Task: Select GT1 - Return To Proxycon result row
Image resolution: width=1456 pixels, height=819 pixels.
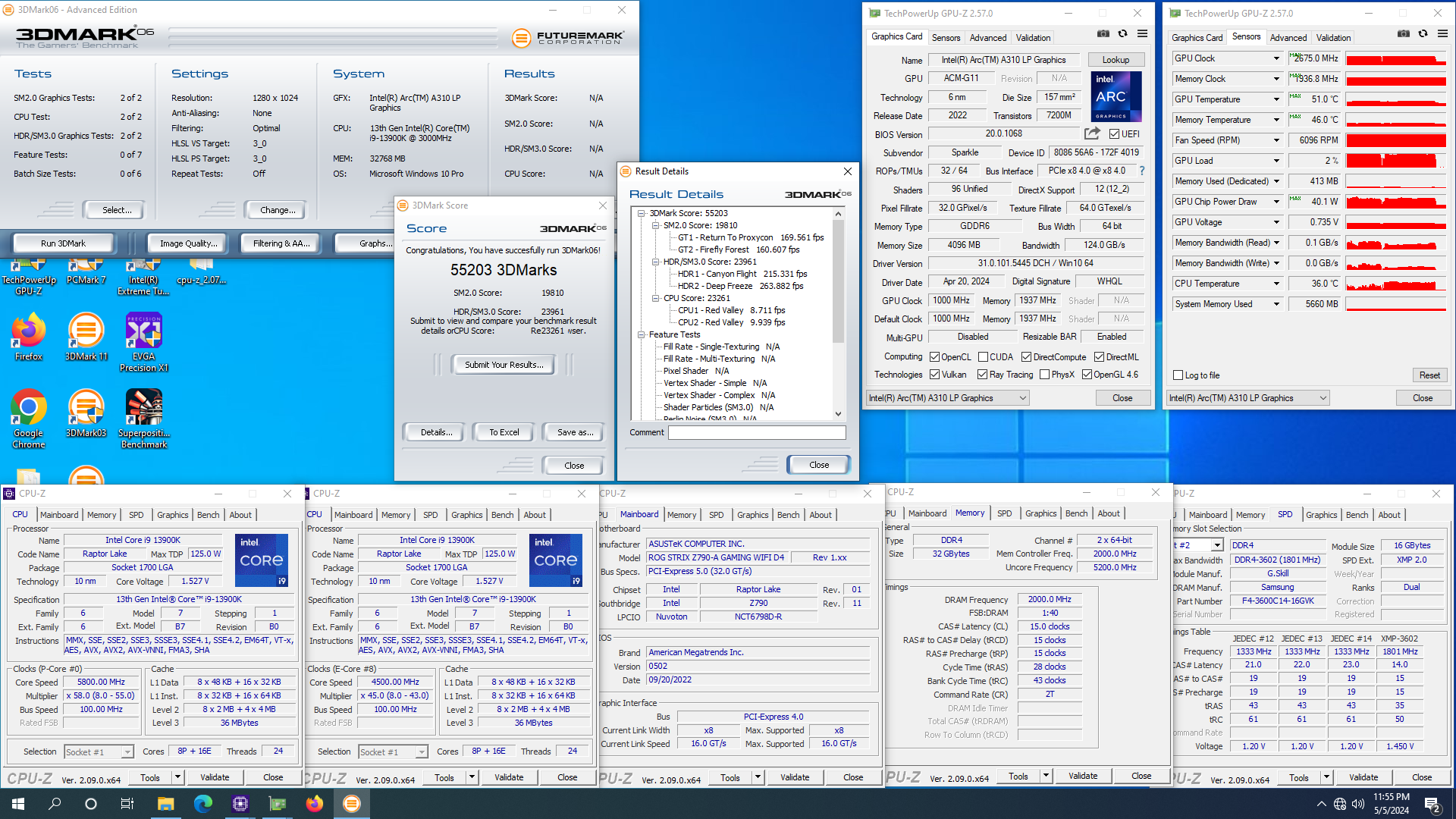Action: coord(751,237)
